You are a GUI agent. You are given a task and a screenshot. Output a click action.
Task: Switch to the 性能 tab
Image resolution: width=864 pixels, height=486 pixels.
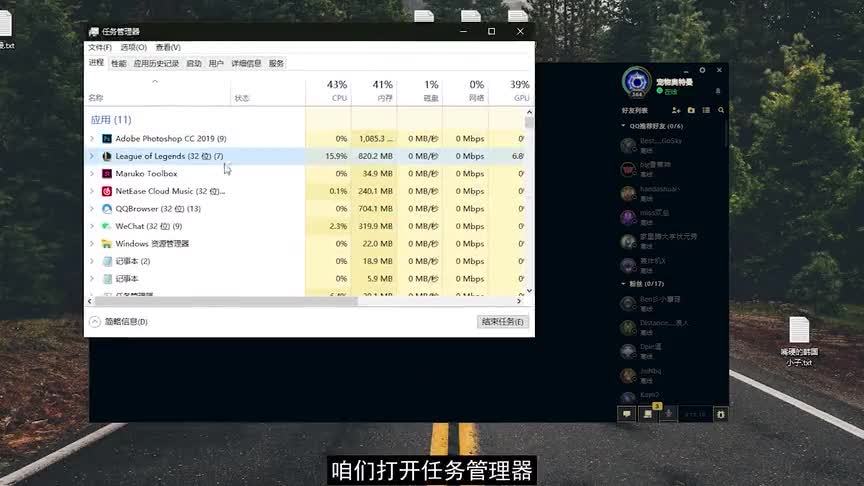(x=119, y=63)
